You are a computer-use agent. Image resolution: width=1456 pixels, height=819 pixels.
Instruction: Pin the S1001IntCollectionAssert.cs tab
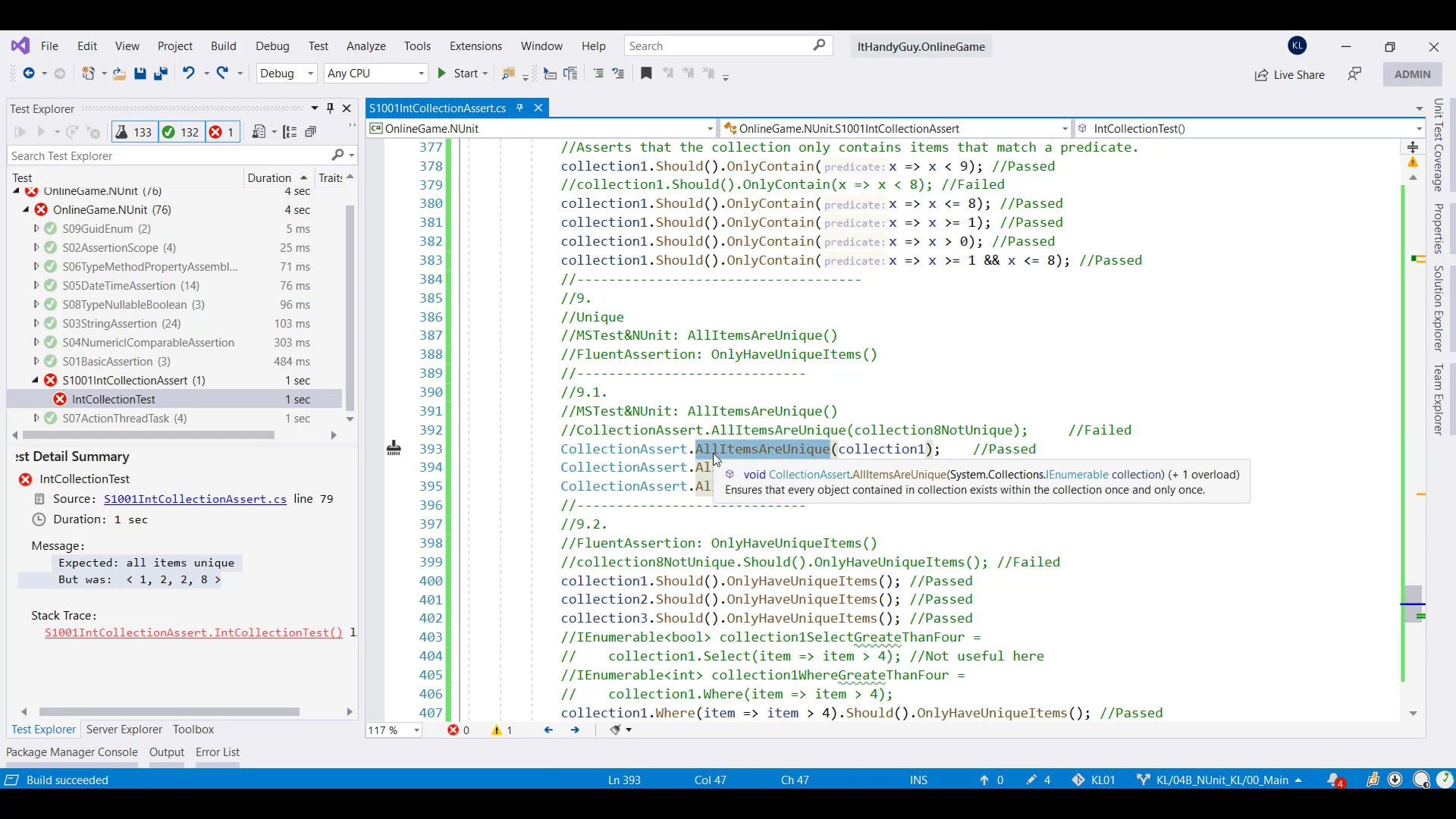519,108
